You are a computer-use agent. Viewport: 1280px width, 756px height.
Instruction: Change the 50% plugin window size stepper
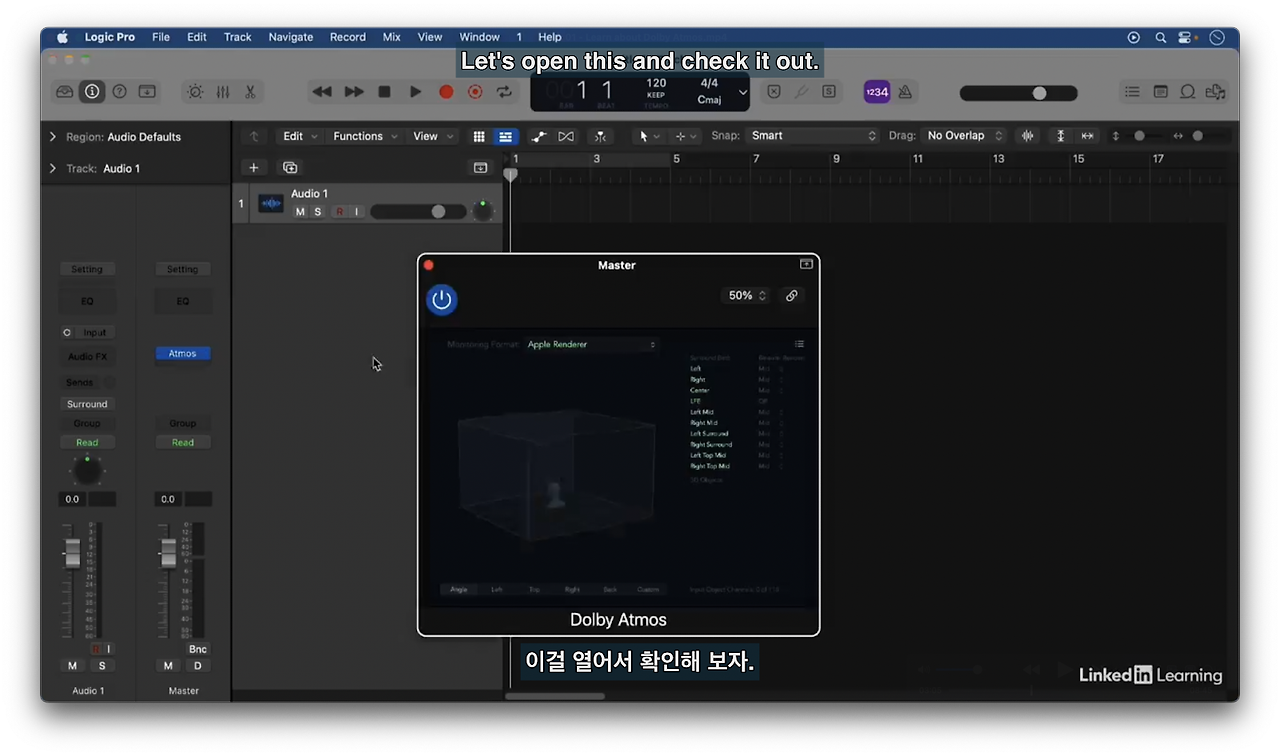coord(745,296)
